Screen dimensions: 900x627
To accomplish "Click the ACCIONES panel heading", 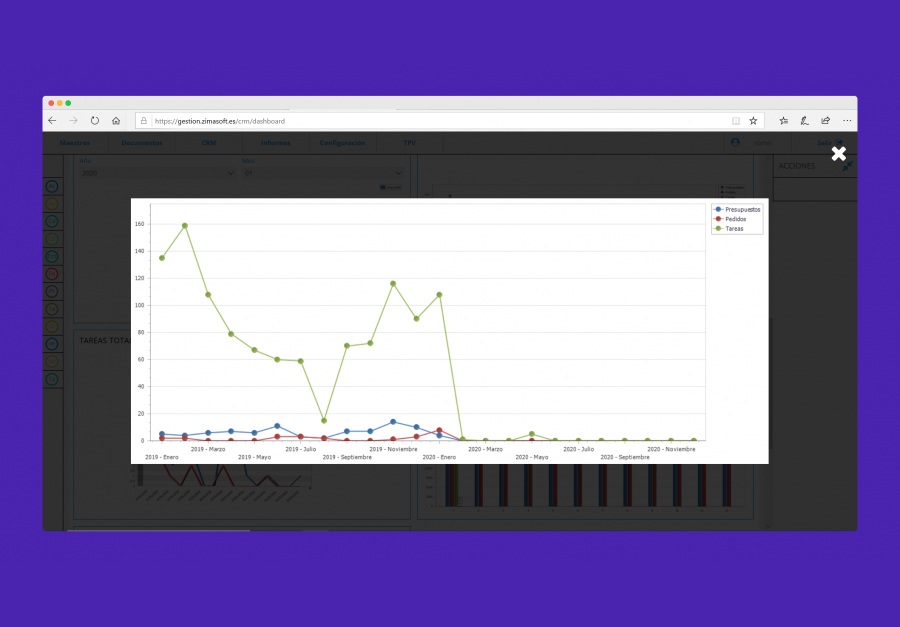I will (x=797, y=166).
